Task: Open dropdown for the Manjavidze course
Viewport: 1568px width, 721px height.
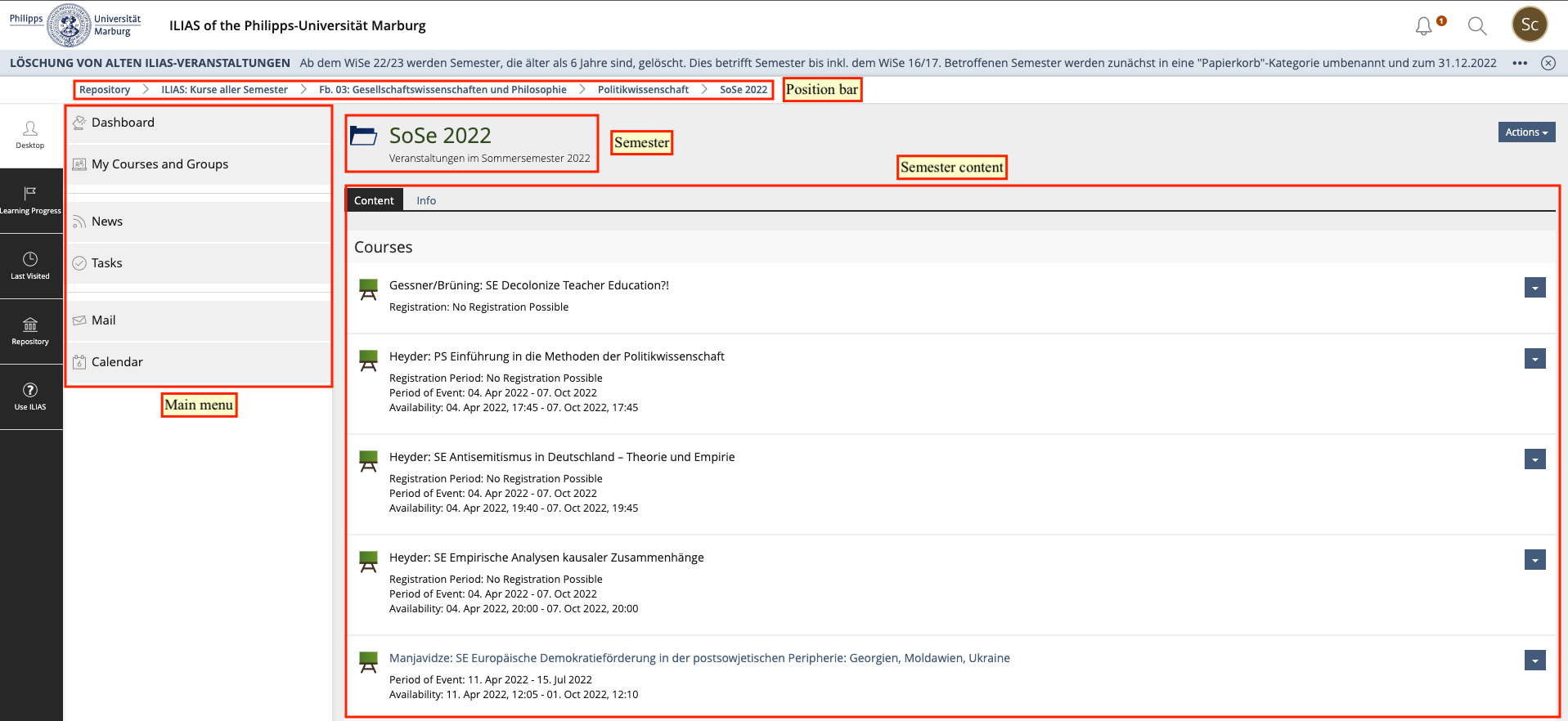Action: tap(1534, 661)
